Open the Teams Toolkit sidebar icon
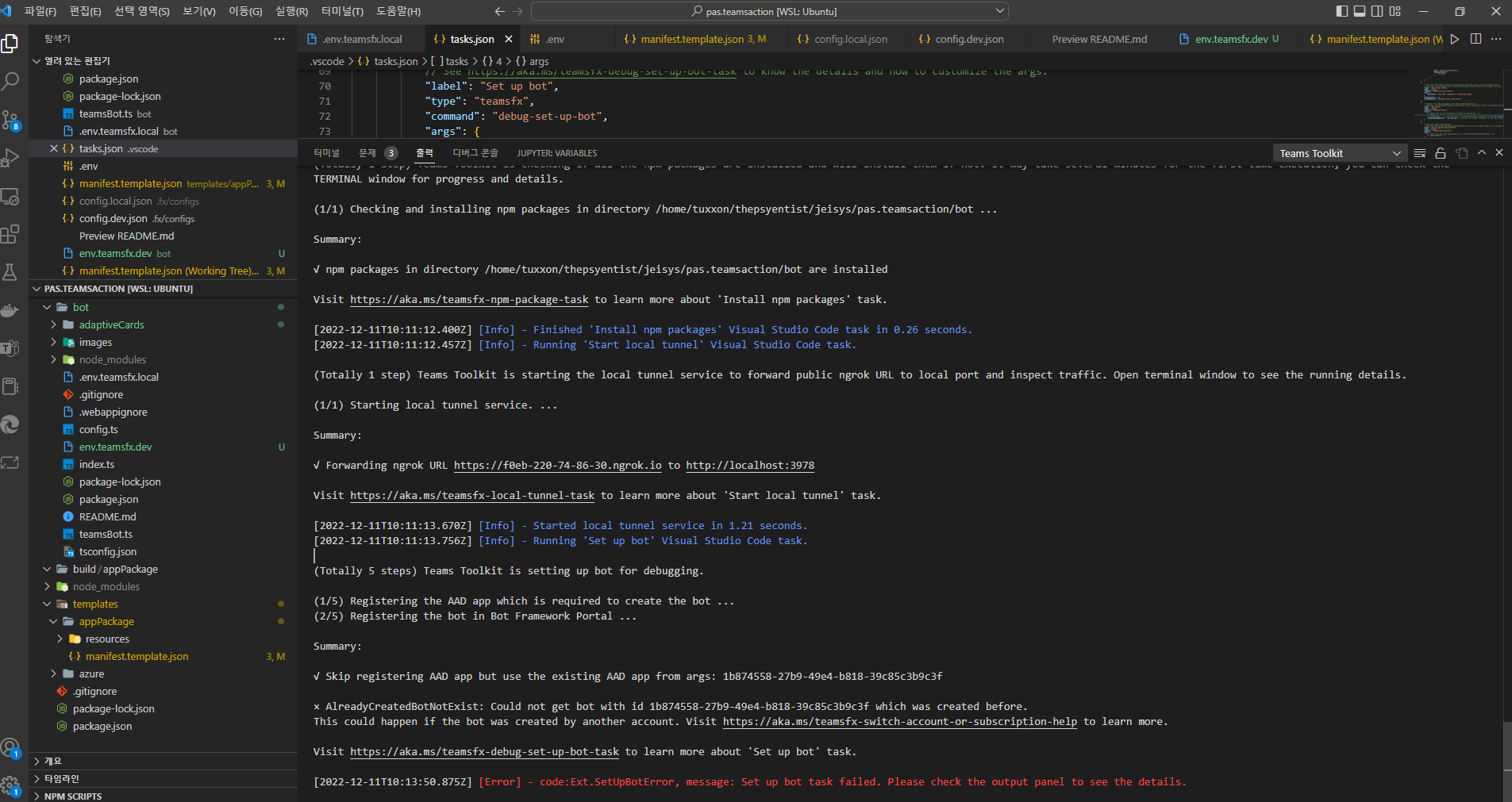1512x802 pixels. tap(11, 348)
